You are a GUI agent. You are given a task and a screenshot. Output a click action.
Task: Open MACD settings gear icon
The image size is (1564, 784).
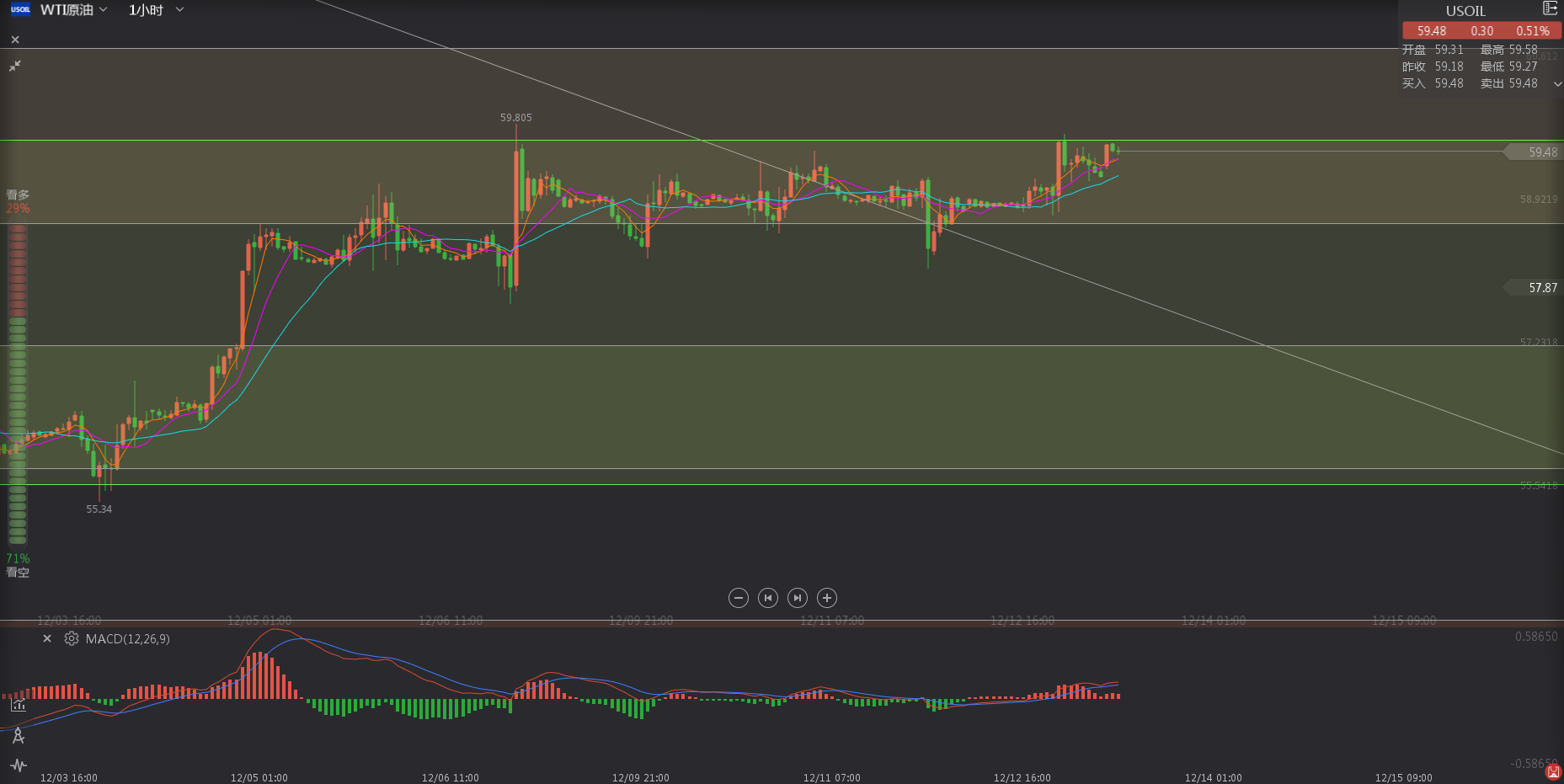point(72,639)
